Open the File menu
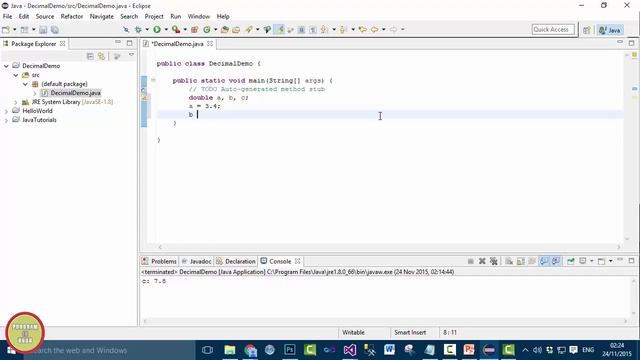The image size is (640, 360). click(x=7, y=16)
